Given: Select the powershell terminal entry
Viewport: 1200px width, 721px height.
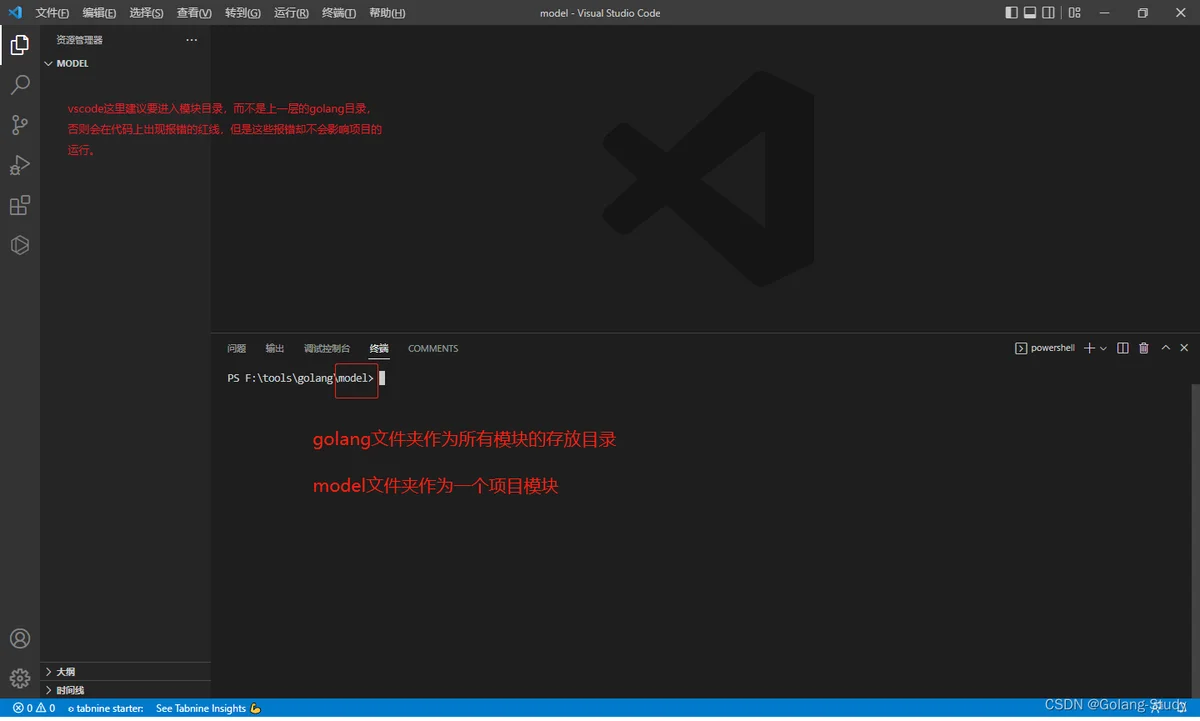Looking at the screenshot, I should tap(1045, 348).
